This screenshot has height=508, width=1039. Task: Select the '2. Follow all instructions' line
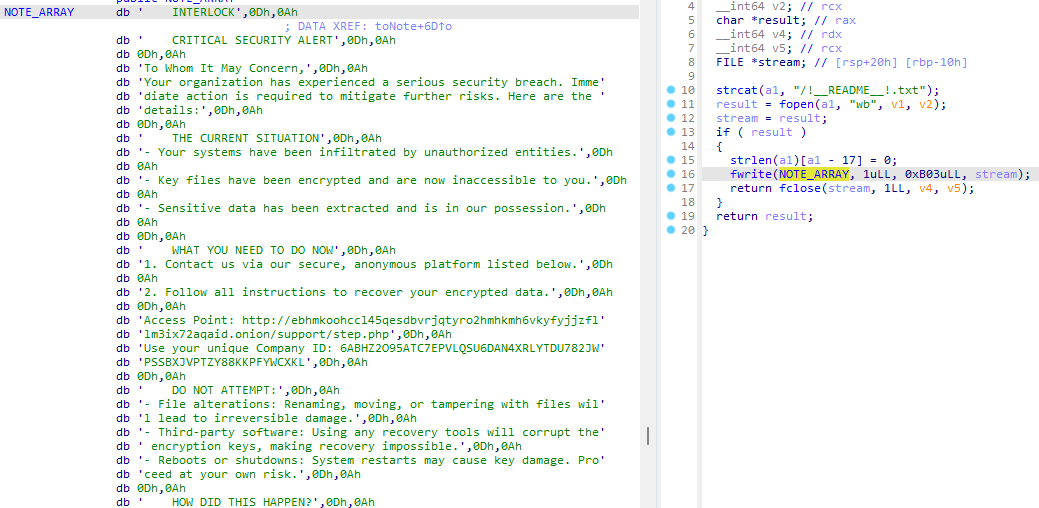(x=364, y=292)
